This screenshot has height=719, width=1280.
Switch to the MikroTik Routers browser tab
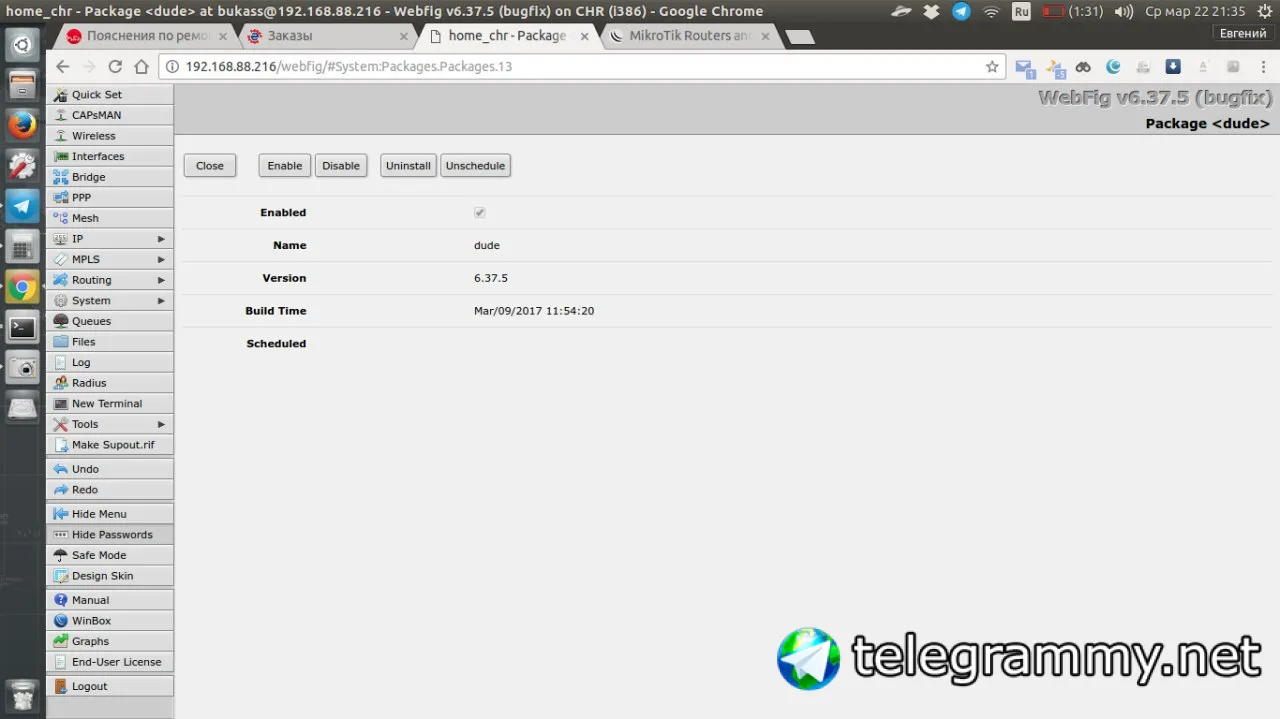pyautogui.click(x=690, y=36)
